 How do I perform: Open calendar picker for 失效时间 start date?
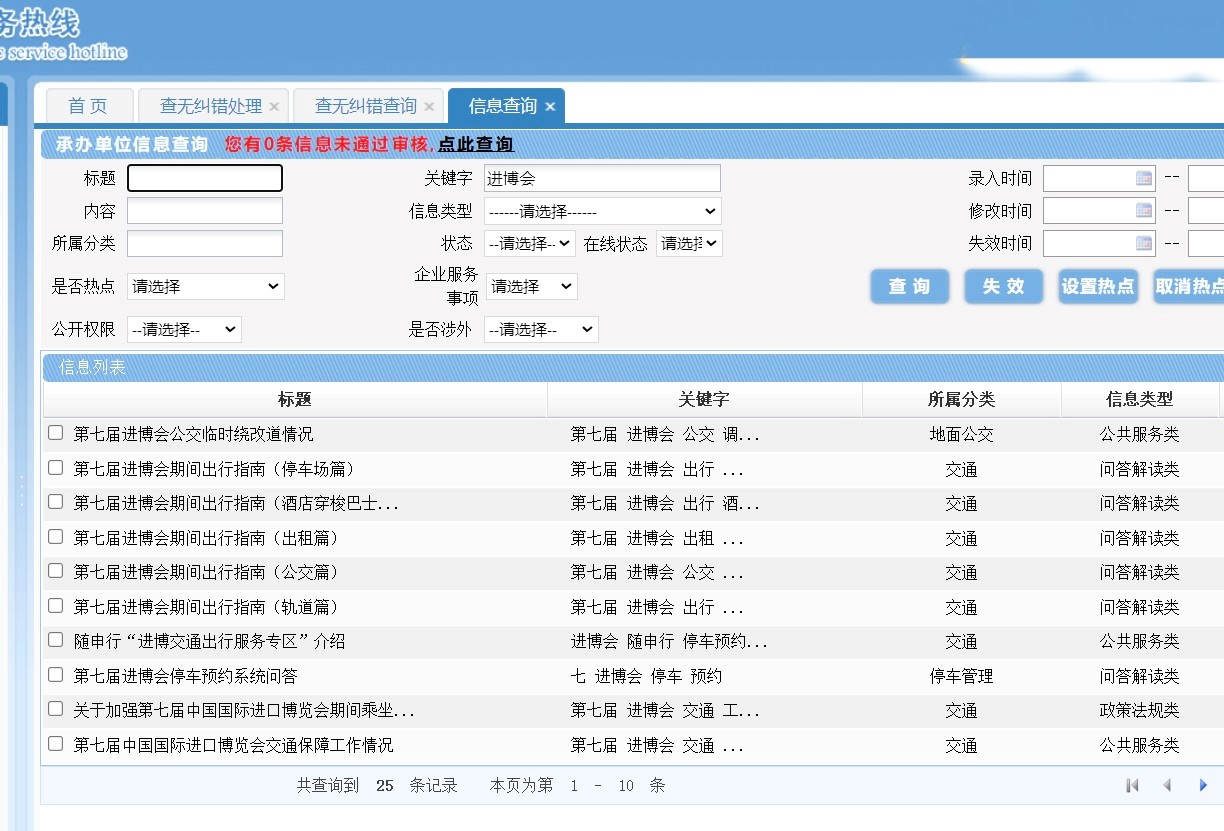[x=1143, y=243]
